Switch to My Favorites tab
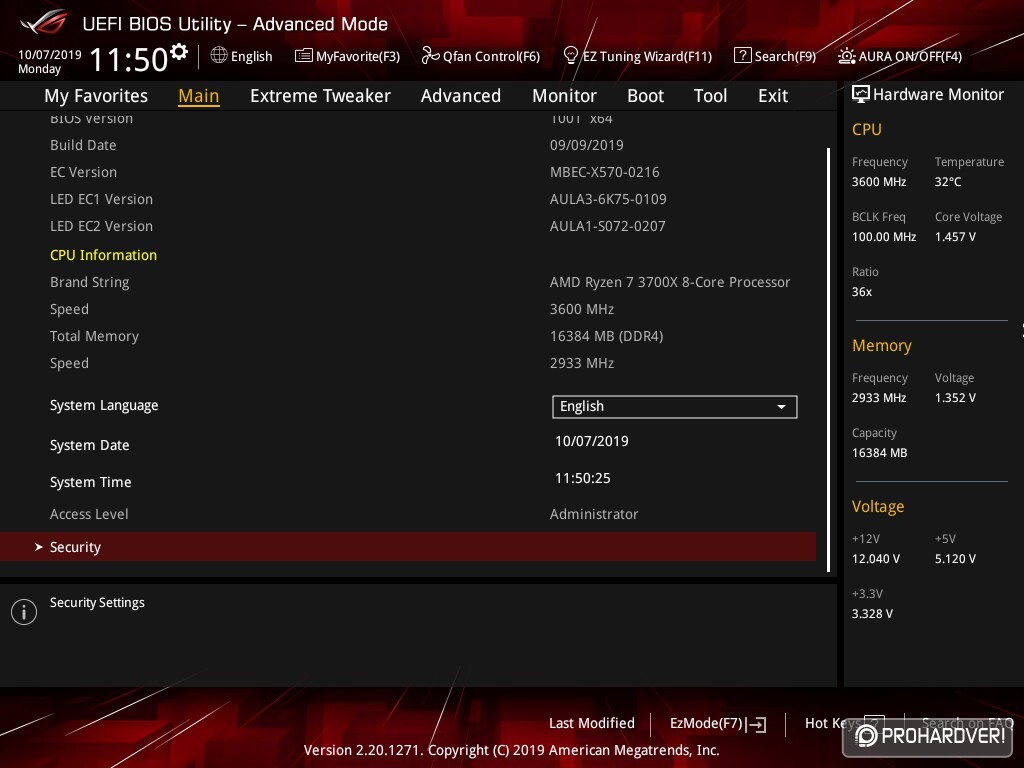Screen dimensions: 1024x768 point(96,96)
